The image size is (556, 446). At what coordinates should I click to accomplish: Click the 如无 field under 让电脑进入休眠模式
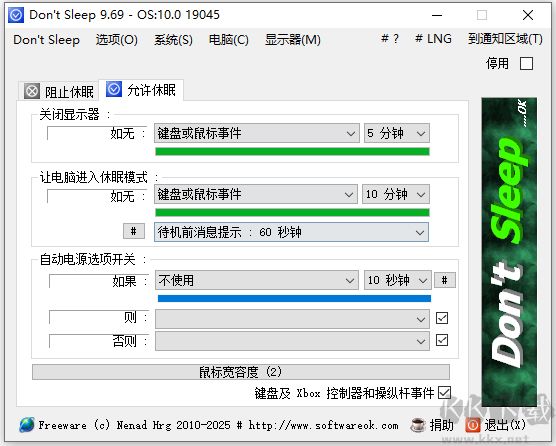click(96, 196)
